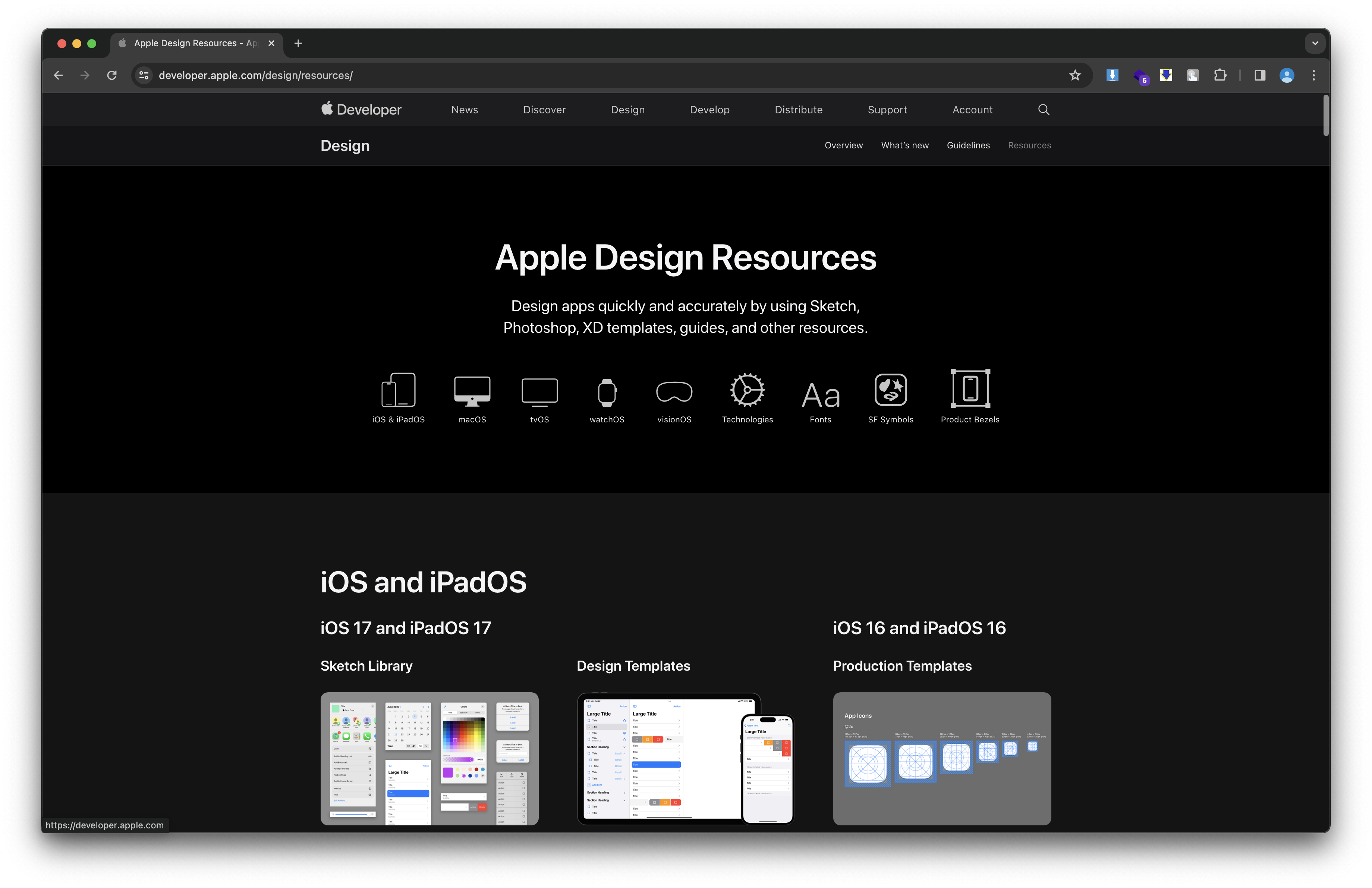
Task: Open the SF Symbols icon
Action: [x=890, y=390]
